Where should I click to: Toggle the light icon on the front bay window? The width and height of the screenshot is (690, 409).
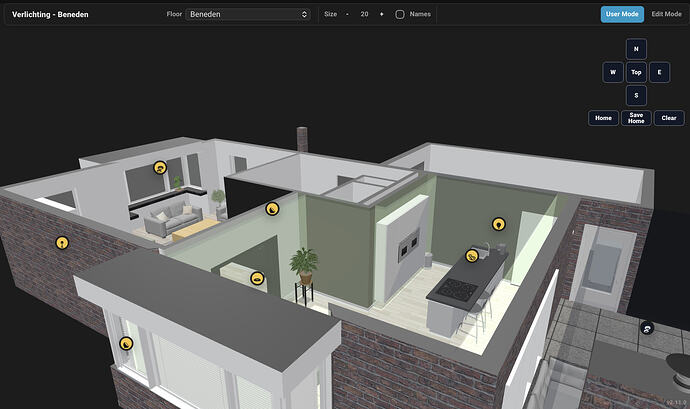126,343
